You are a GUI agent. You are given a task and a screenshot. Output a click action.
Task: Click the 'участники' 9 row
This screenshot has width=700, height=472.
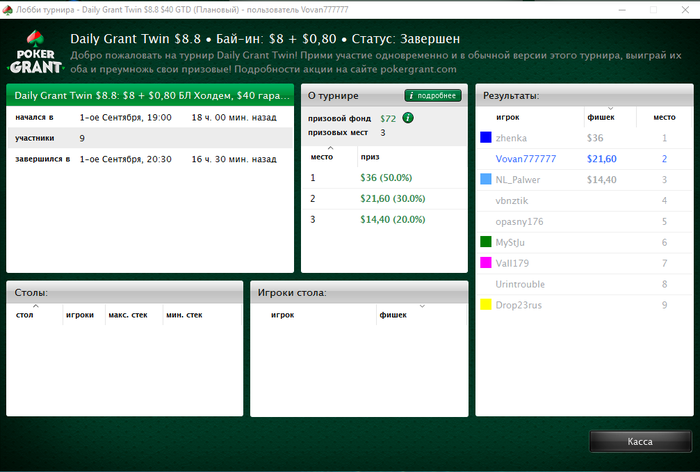pyautogui.click(x=150, y=138)
